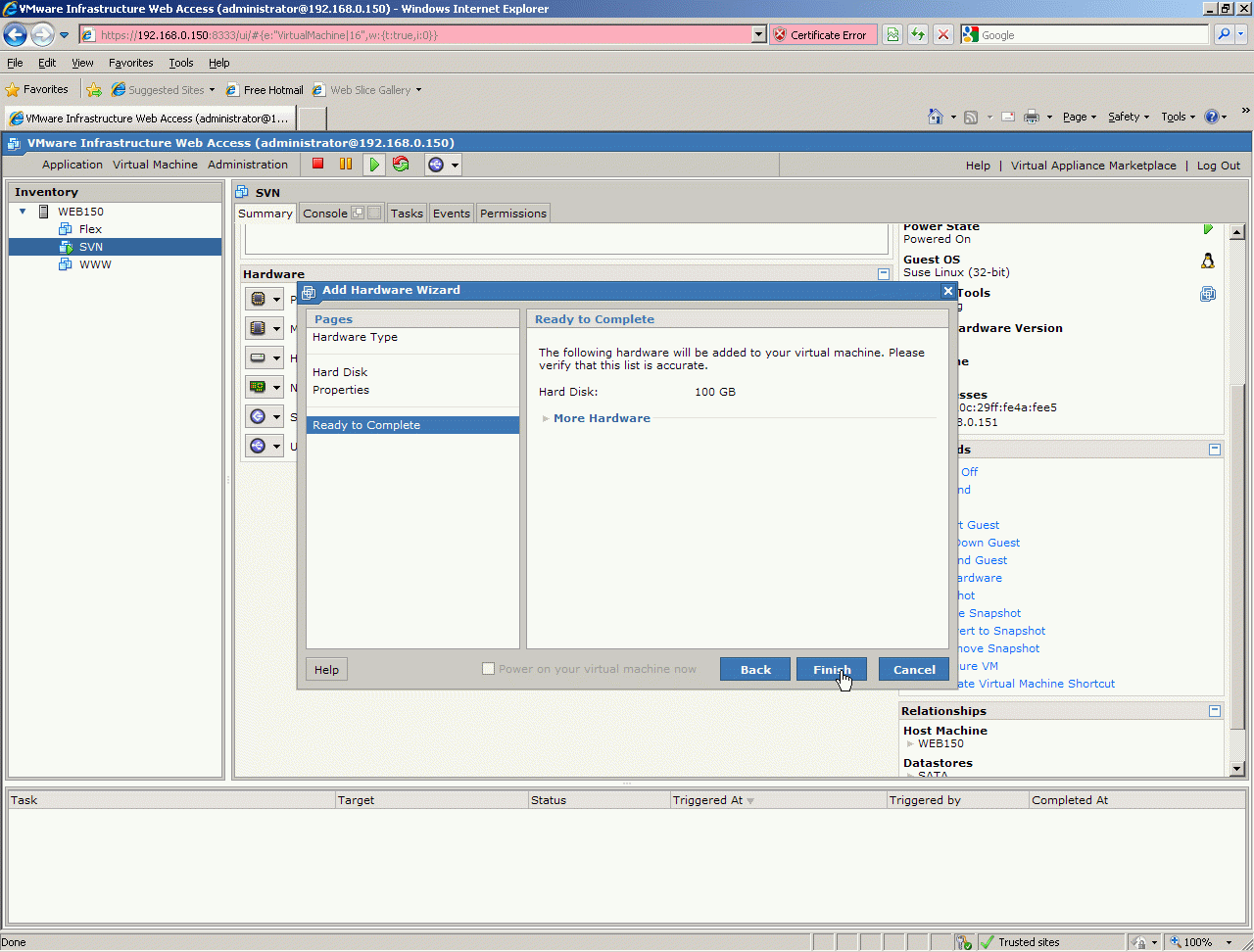Switch to the Console tab
The image size is (1254, 952).
[325, 214]
